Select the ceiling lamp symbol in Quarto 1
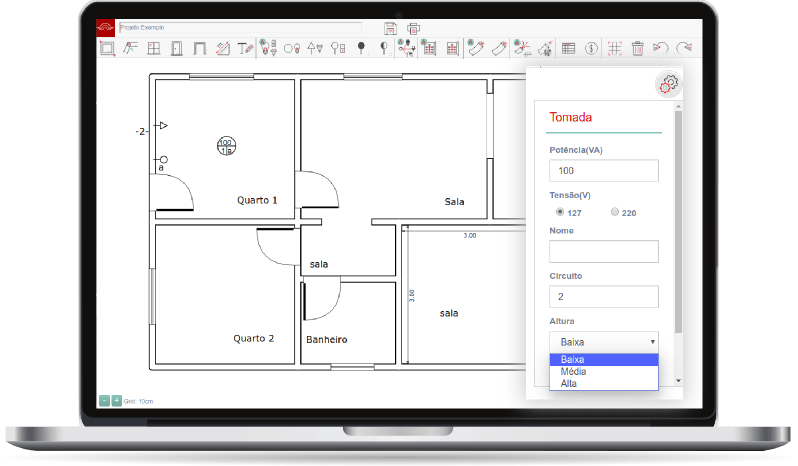The height and width of the screenshot is (466, 798). click(x=226, y=146)
